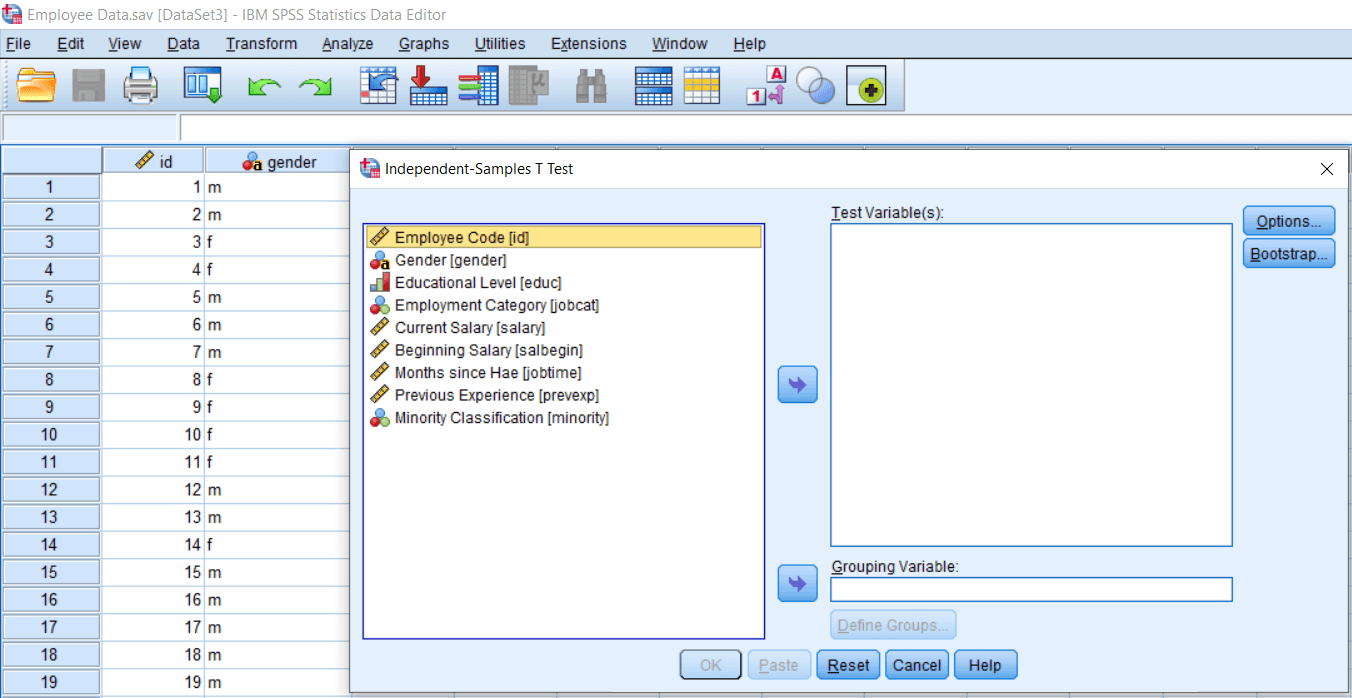Image resolution: width=1352 pixels, height=698 pixels.
Task: Select row number 5 header
Action: (x=50, y=297)
